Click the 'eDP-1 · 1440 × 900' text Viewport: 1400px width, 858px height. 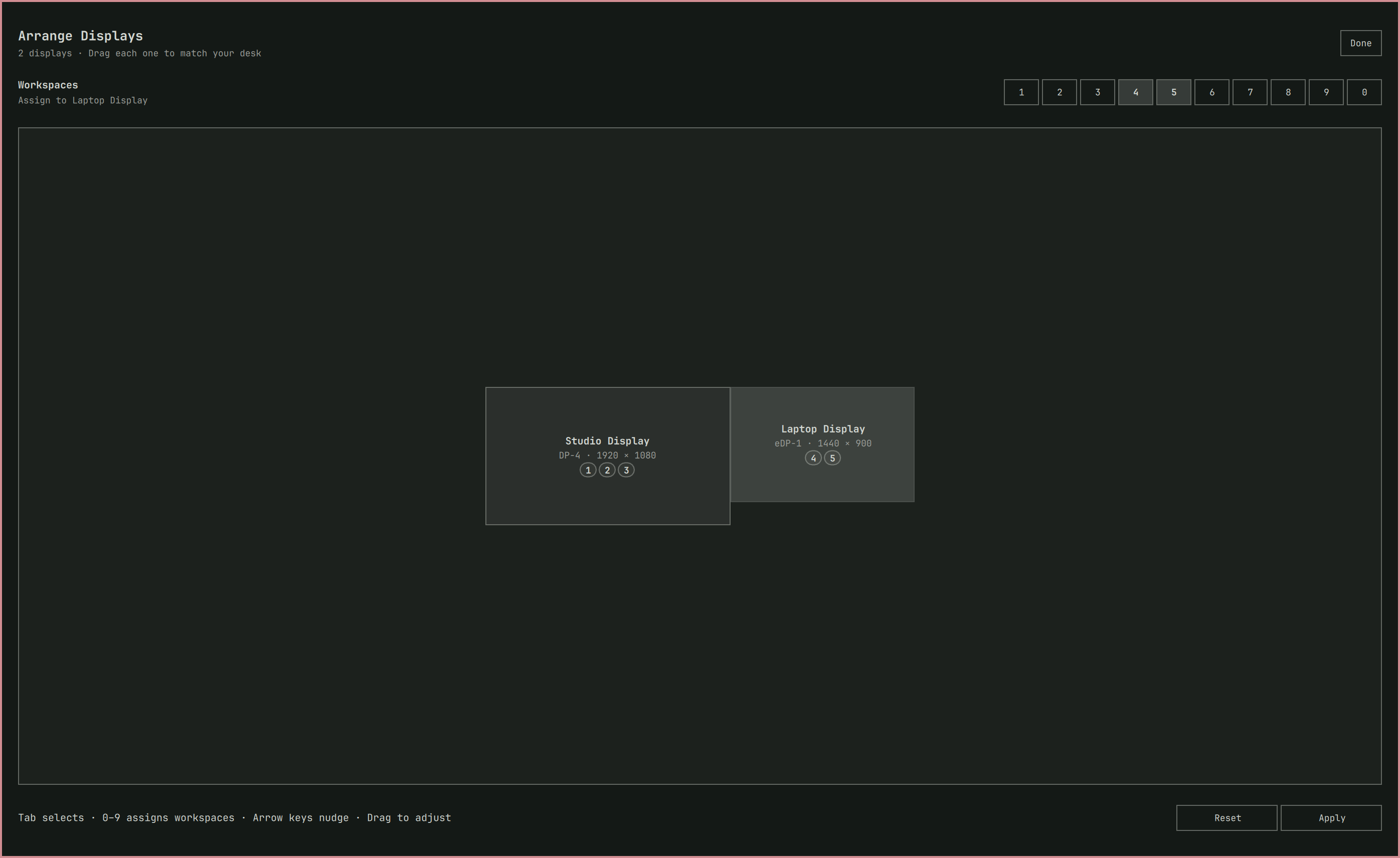[x=823, y=444]
